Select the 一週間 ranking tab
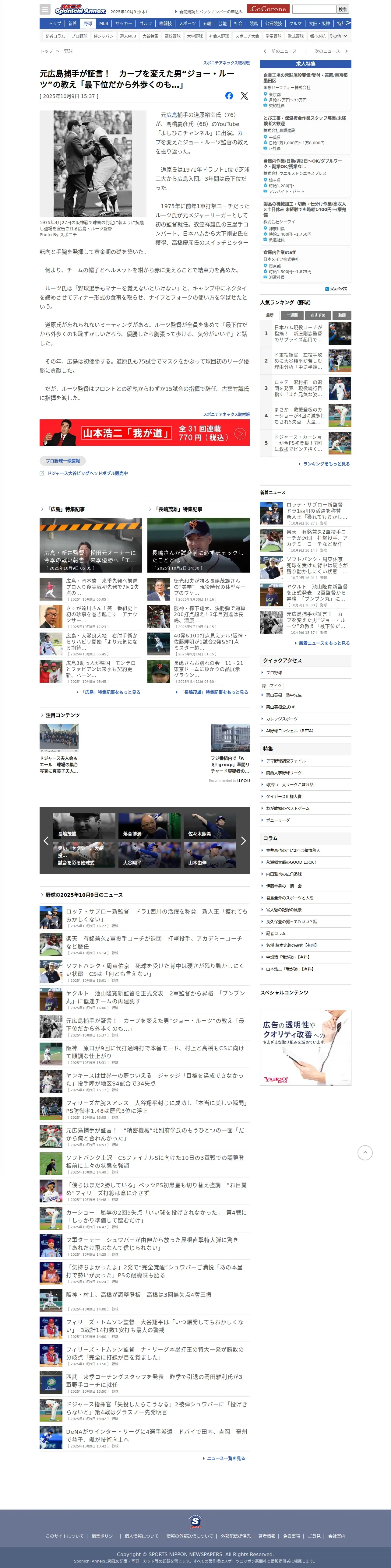Screen dimensions: 391x1568 tap(292, 315)
